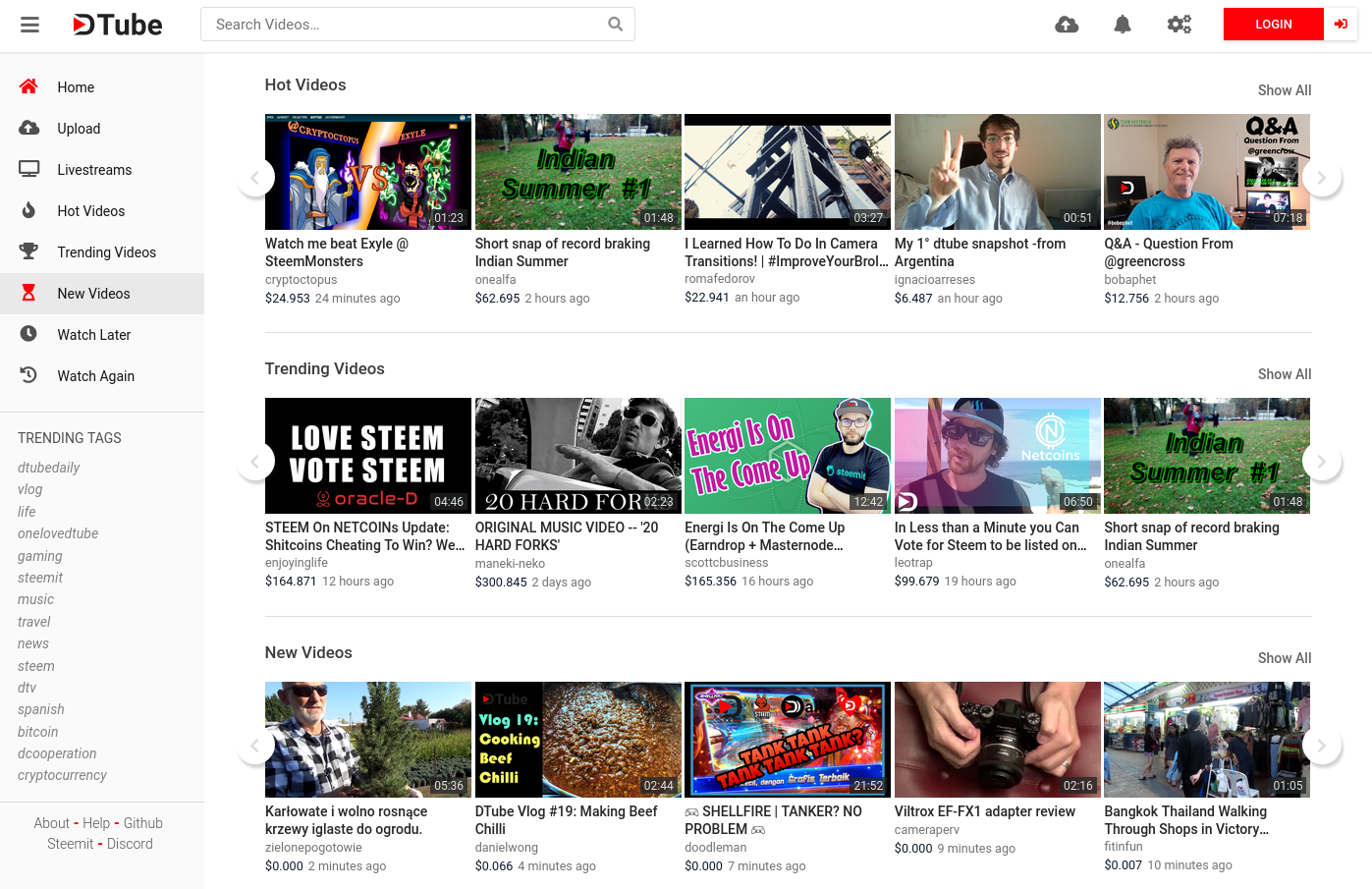Advance Trending Videos carousel with right chevron
This screenshot has height=889, width=1372.
pyautogui.click(x=1322, y=462)
